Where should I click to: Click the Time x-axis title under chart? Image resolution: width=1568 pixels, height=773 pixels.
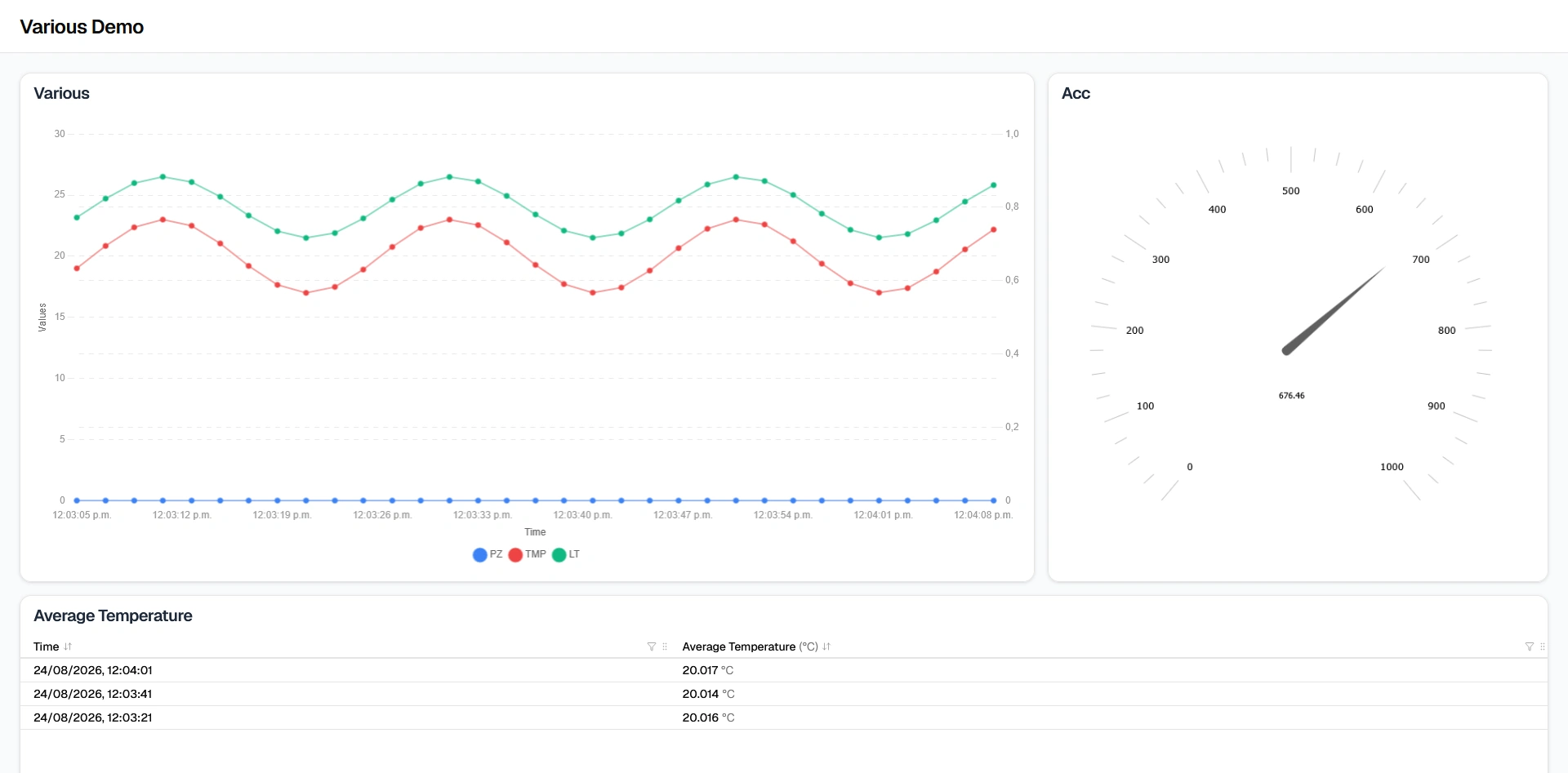click(x=535, y=532)
